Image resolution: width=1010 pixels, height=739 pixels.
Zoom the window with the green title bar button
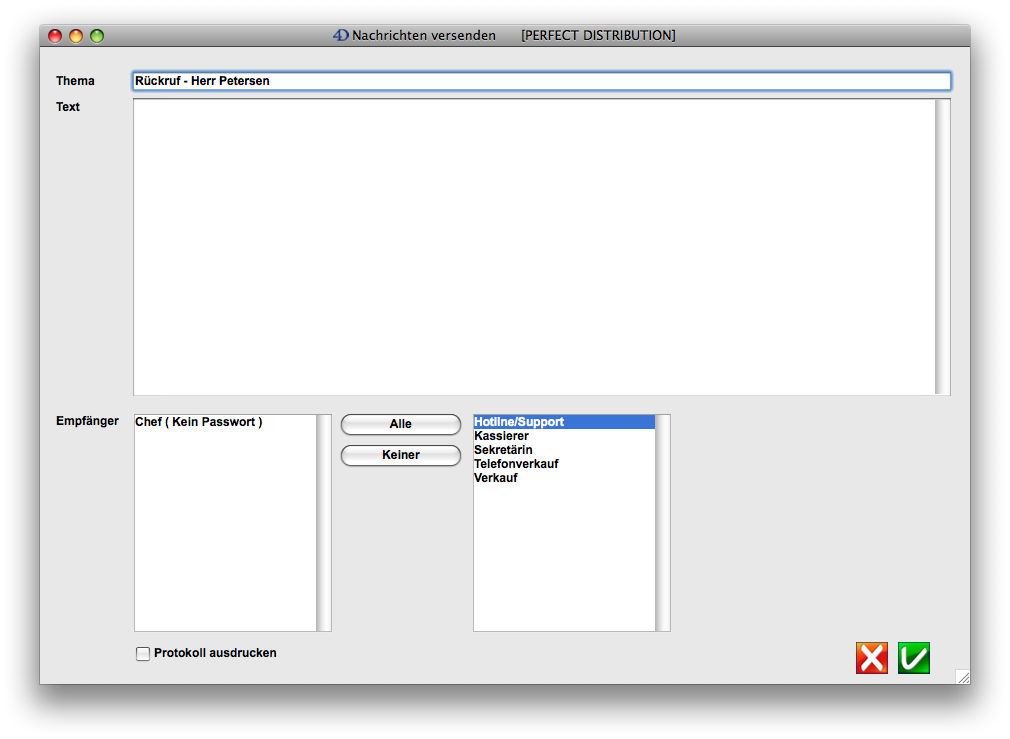[x=97, y=36]
